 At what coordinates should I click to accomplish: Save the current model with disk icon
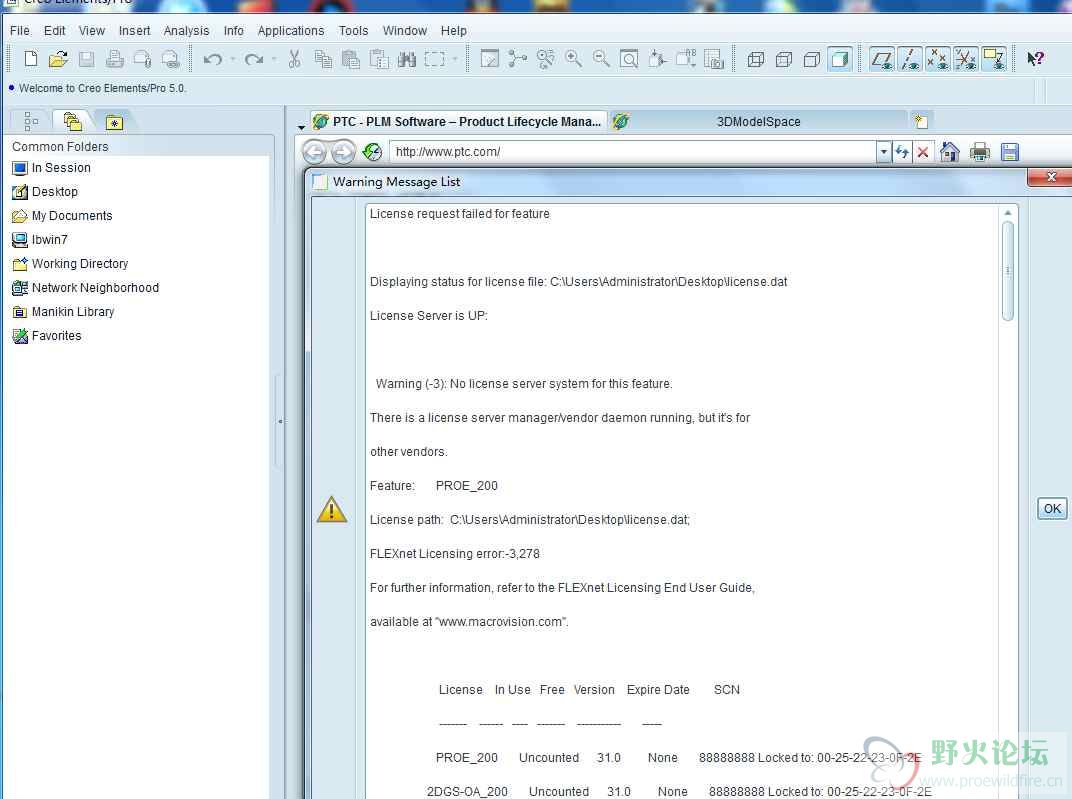(x=86, y=59)
